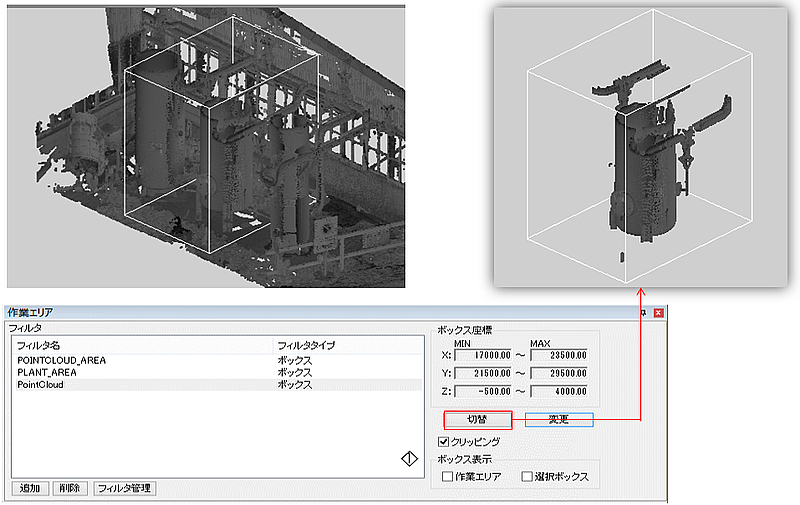Click the Y MIN field 21500.00
The height and width of the screenshot is (505, 800).
tap(483, 373)
